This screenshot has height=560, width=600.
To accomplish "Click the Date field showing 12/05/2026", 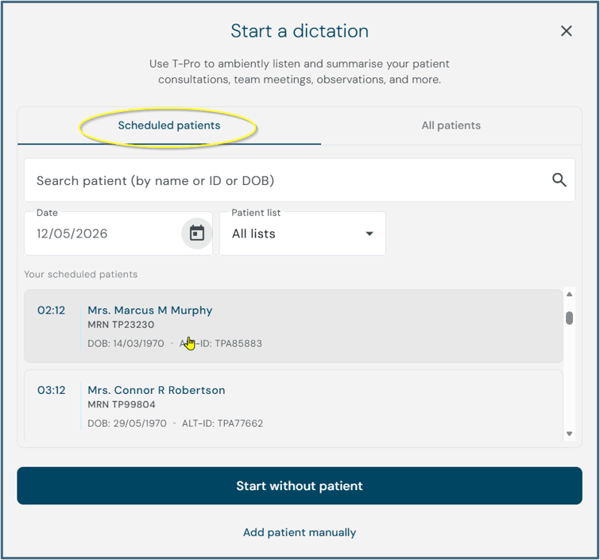I will (118, 233).
